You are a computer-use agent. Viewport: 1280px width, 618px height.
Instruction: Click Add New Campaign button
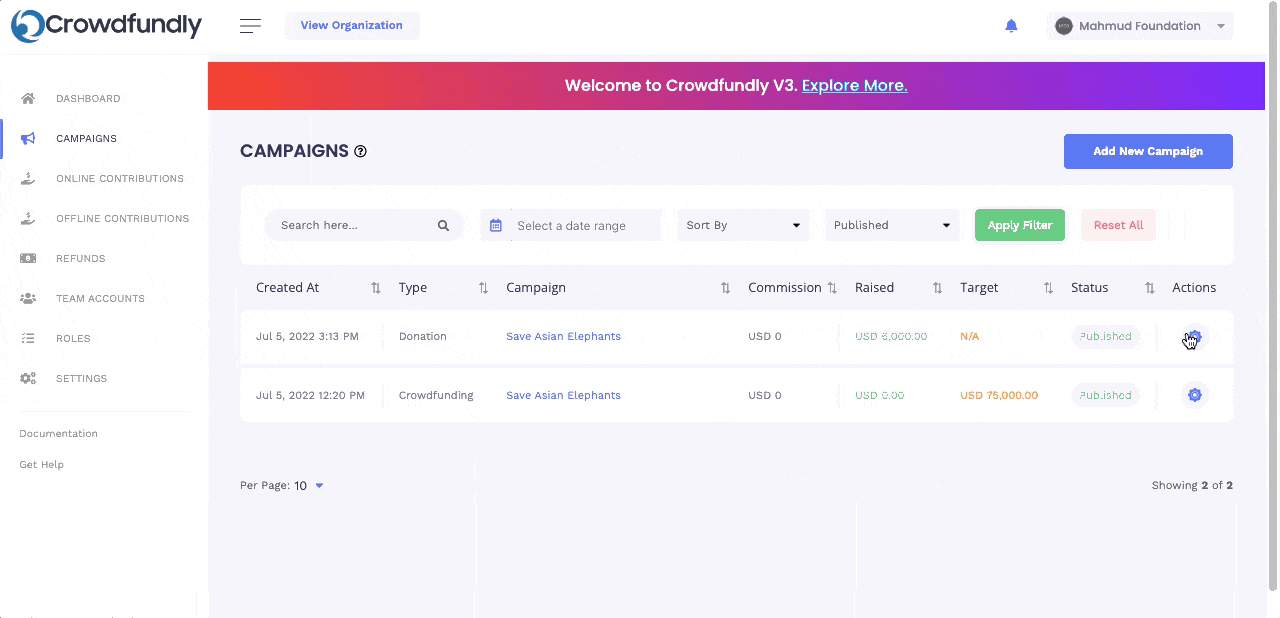pyautogui.click(x=1148, y=151)
